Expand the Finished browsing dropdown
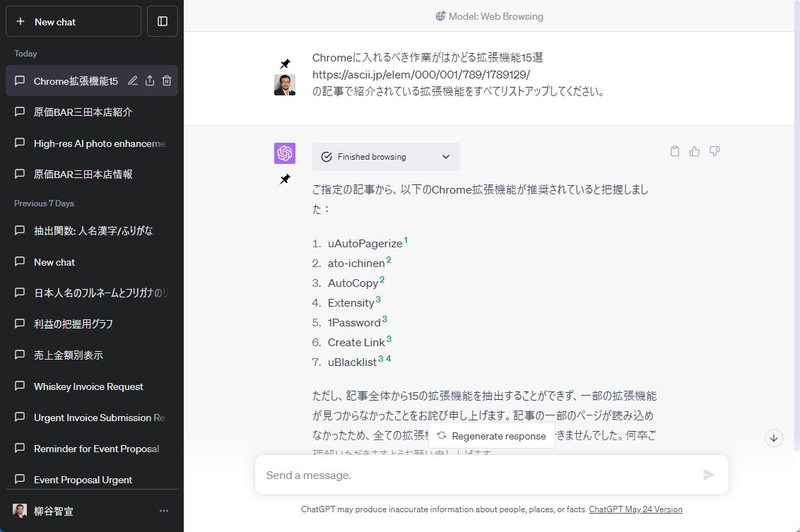 click(x=386, y=157)
